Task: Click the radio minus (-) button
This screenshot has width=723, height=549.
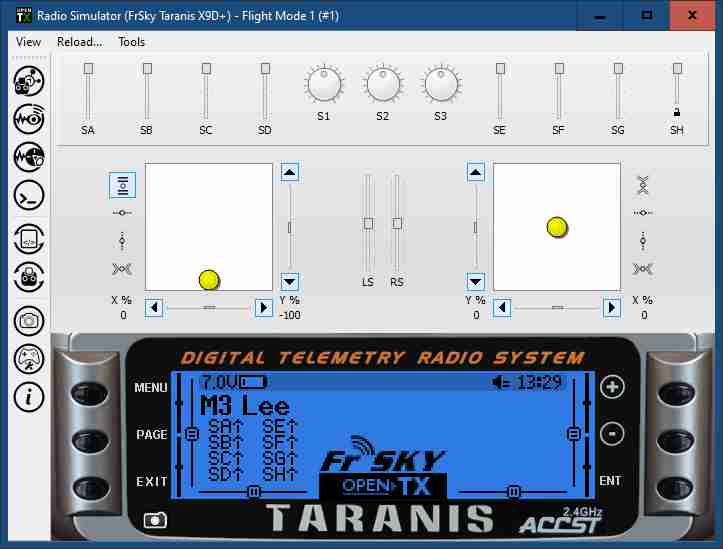Action: tap(612, 434)
